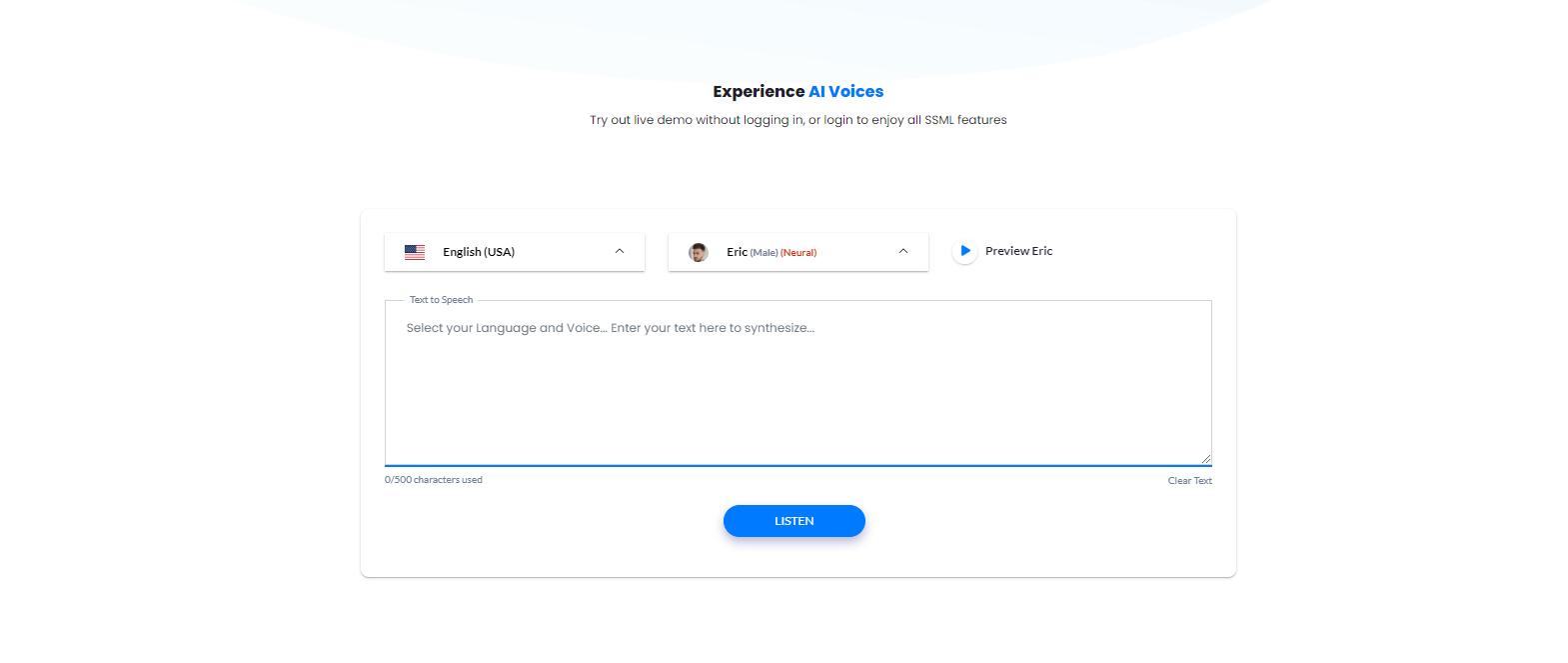Viewport: 1568px width, 663px height.
Task: Click the (Male) label in voice selector
Action: 765,253
